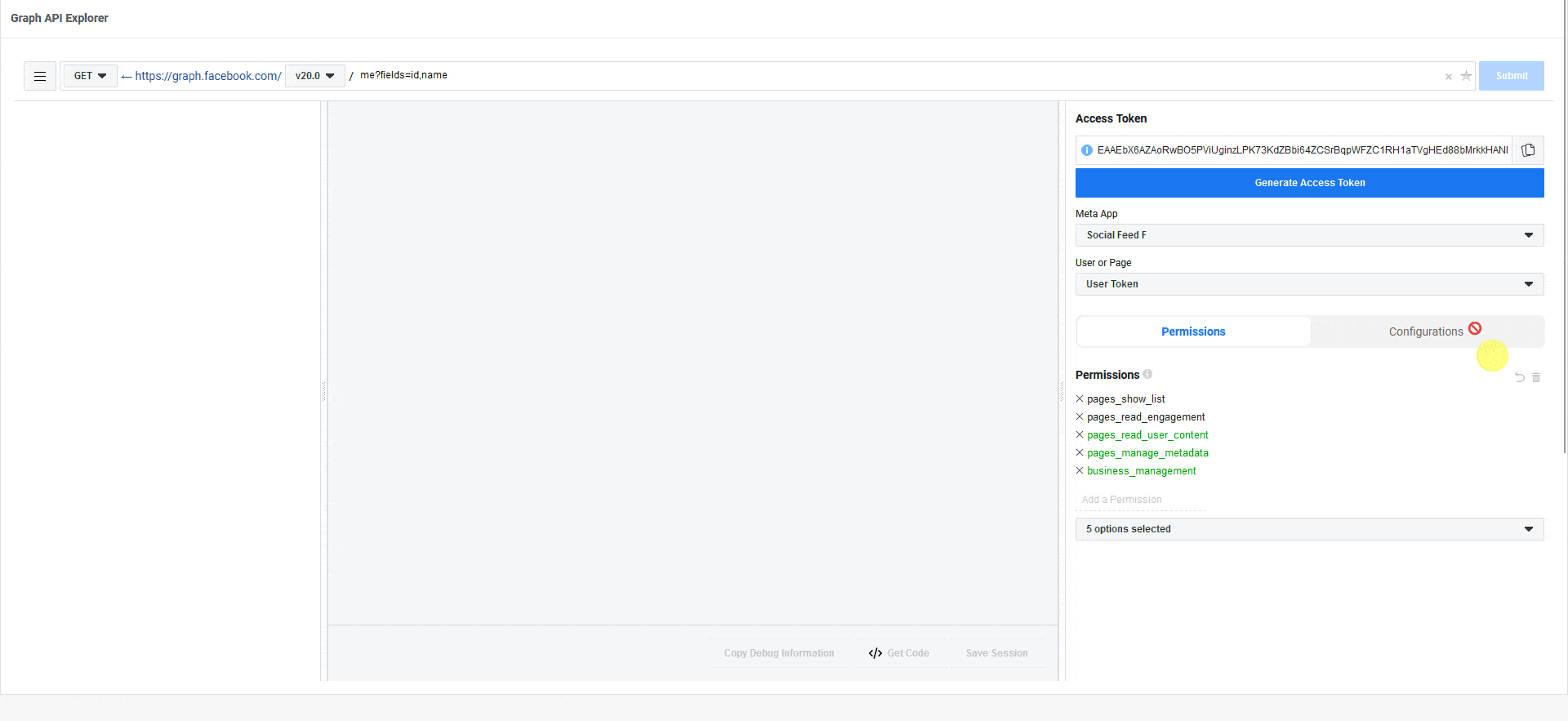Viewport: 1568px width, 721px height.
Task: Expand the User Token dropdown
Action: [1309, 284]
